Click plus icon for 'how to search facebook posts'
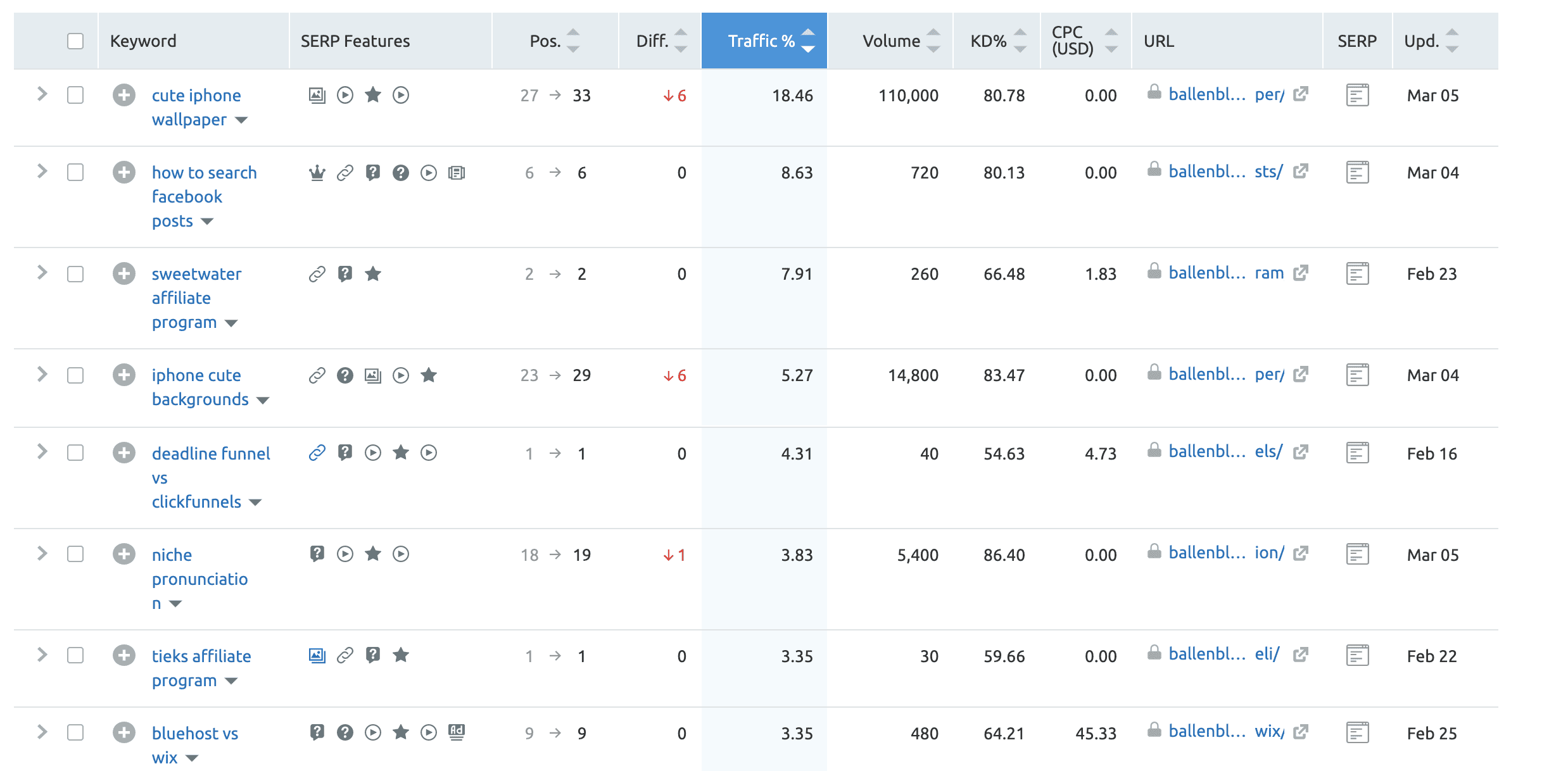 tap(124, 172)
